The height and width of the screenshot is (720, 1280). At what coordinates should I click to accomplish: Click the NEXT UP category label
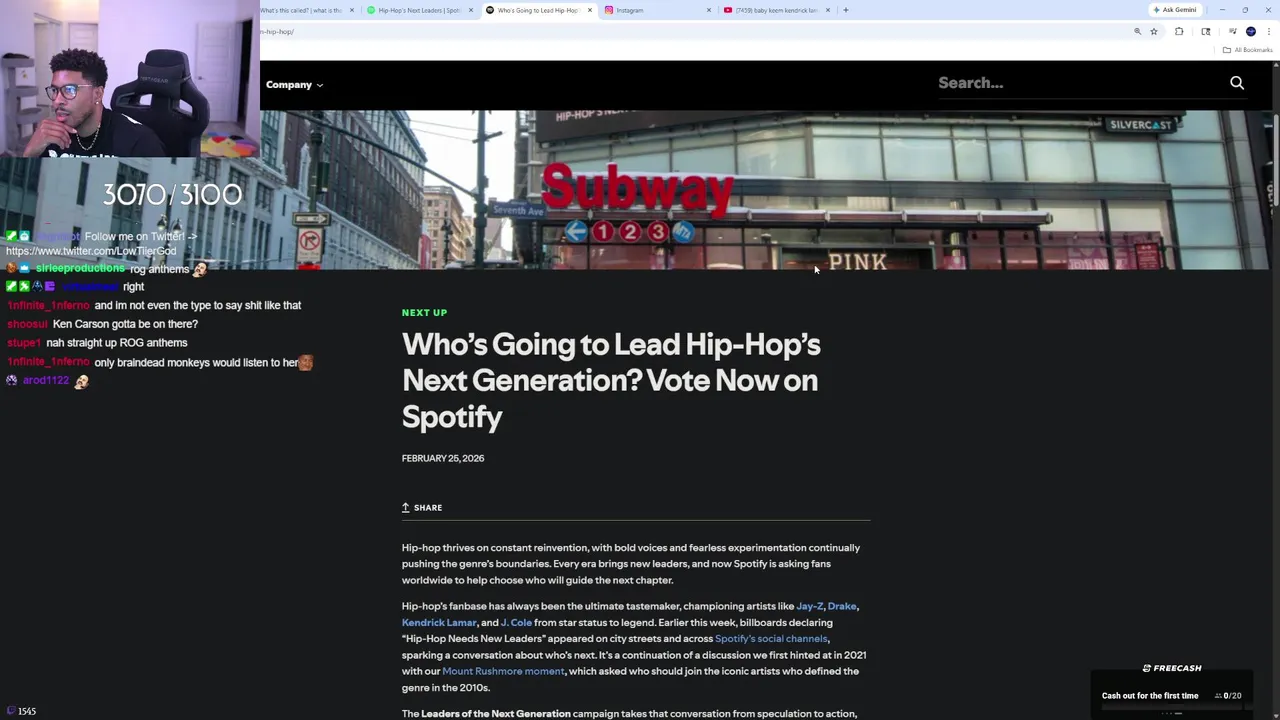click(424, 313)
